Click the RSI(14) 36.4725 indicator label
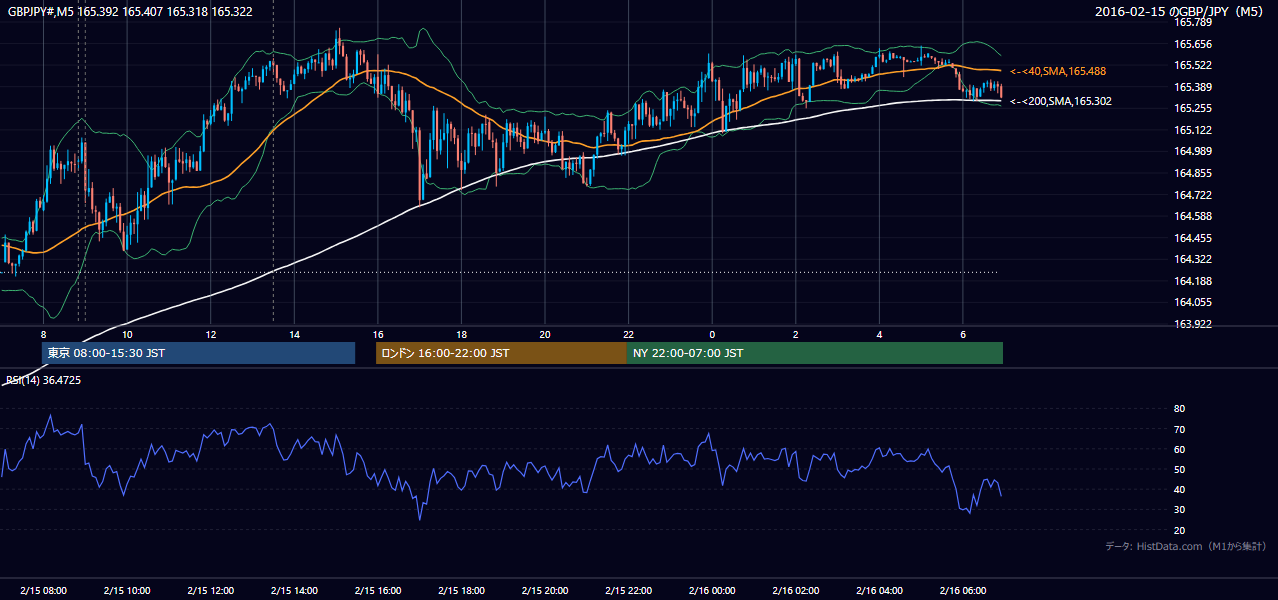 point(44,380)
